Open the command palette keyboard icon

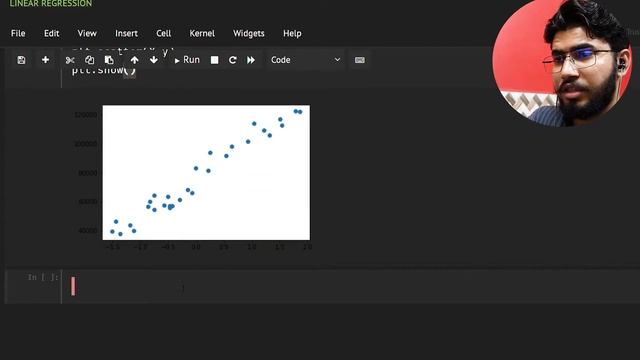point(360,60)
